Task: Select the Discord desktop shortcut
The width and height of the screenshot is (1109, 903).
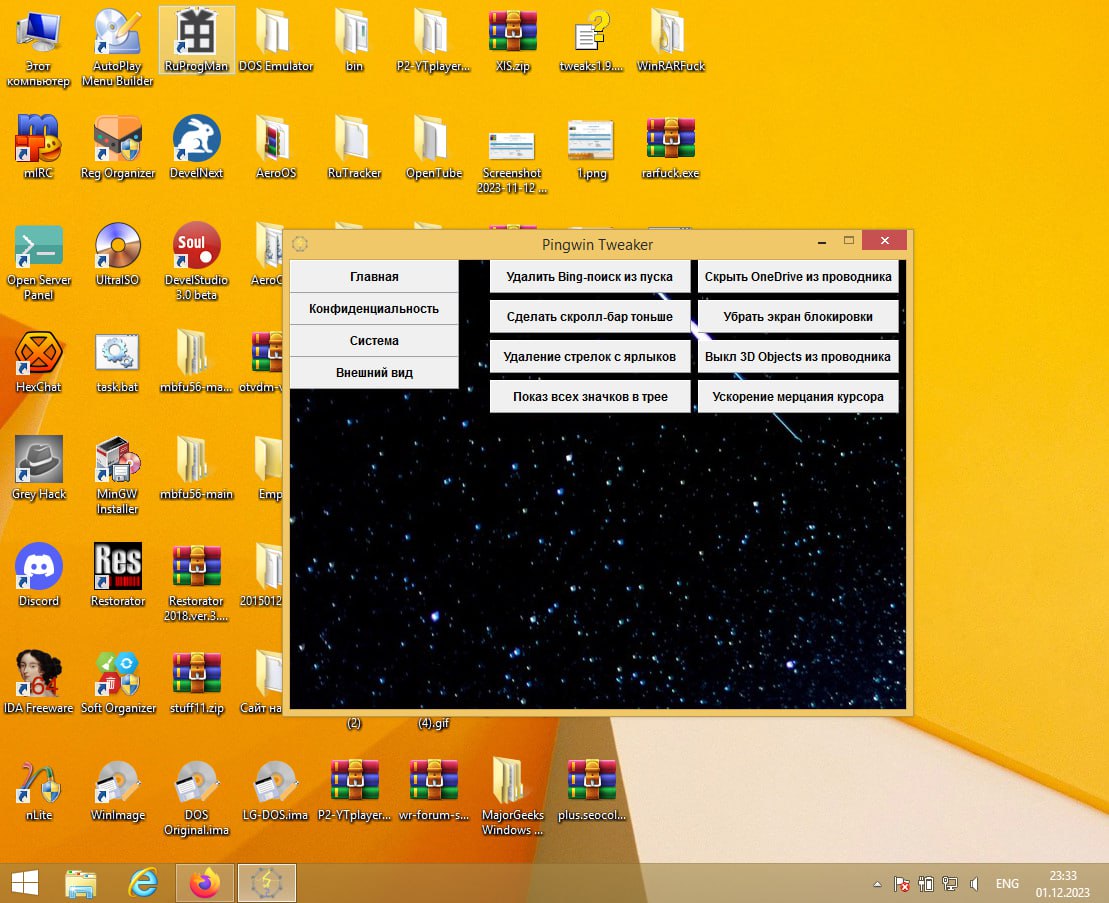Action: coord(39,575)
